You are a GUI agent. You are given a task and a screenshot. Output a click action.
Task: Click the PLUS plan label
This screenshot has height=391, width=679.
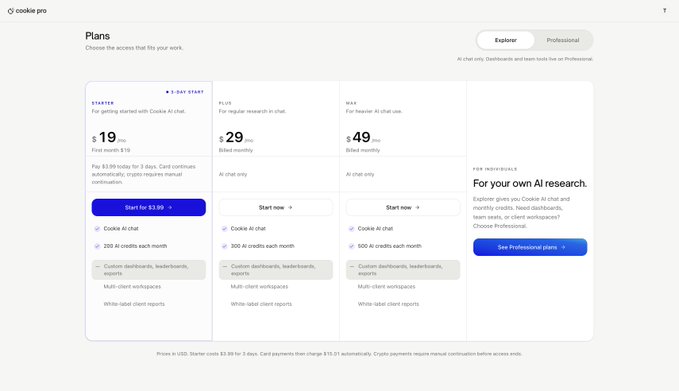click(x=225, y=103)
